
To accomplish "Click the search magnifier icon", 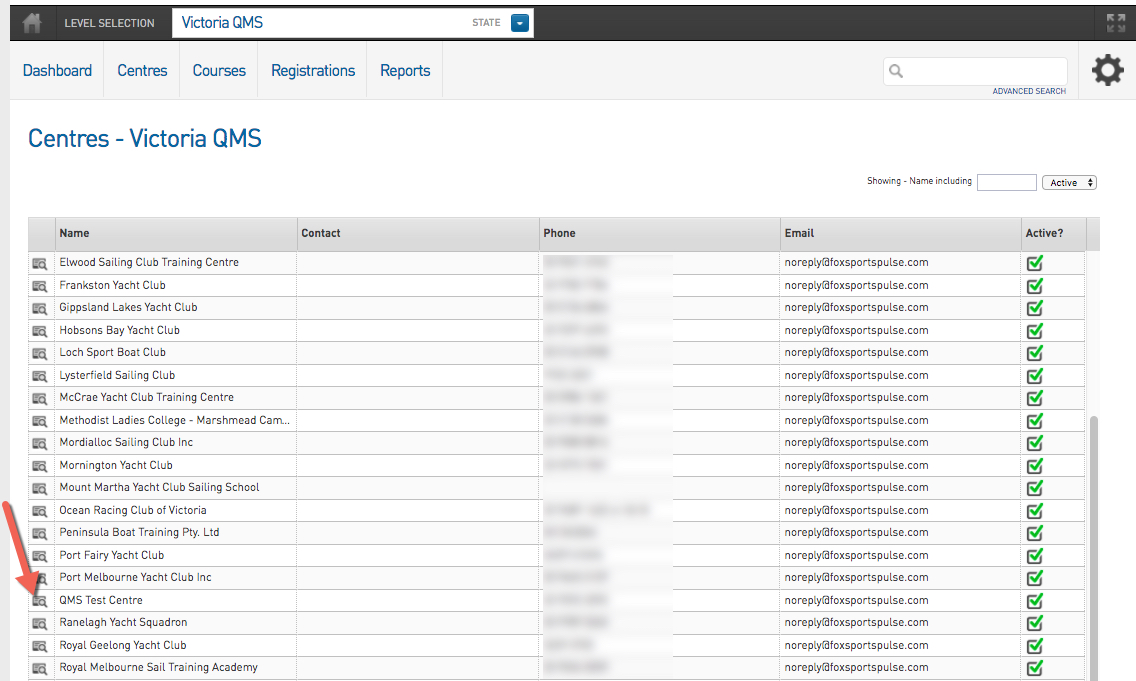I will click(x=896, y=71).
